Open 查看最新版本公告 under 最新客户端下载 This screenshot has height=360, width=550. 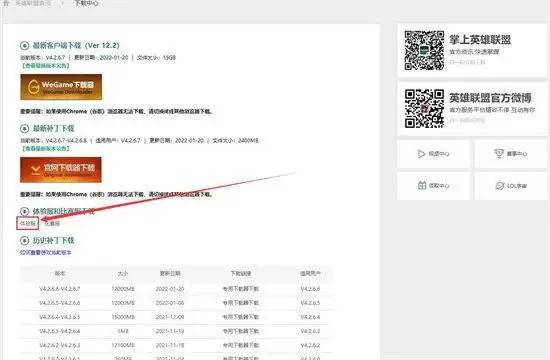pyautogui.click(x=45, y=66)
